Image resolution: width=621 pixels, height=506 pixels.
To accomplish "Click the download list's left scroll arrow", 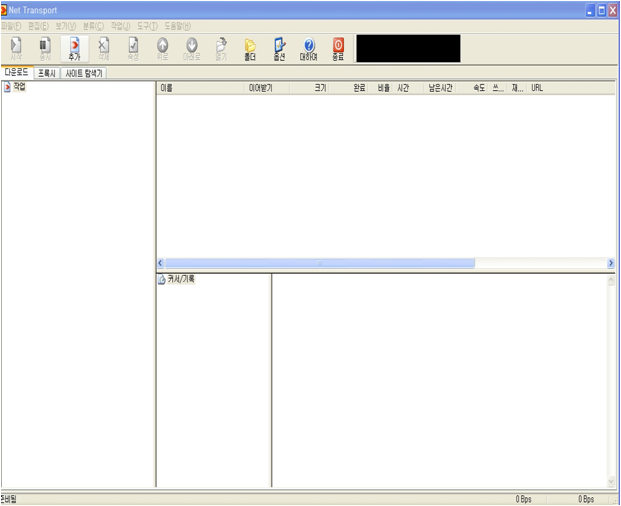I will [160, 263].
